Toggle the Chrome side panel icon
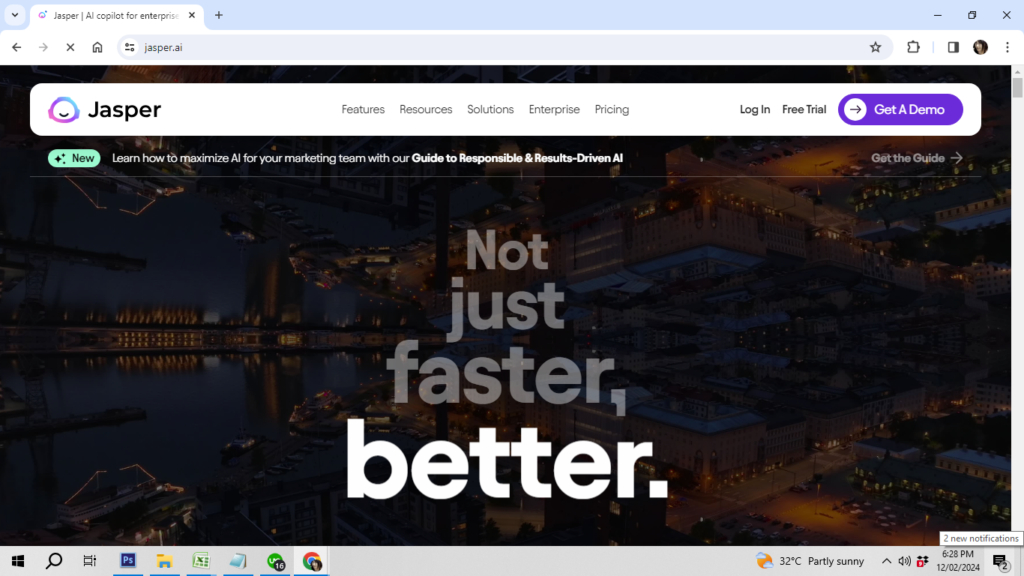Screen dimensions: 1024x576 [953, 47]
